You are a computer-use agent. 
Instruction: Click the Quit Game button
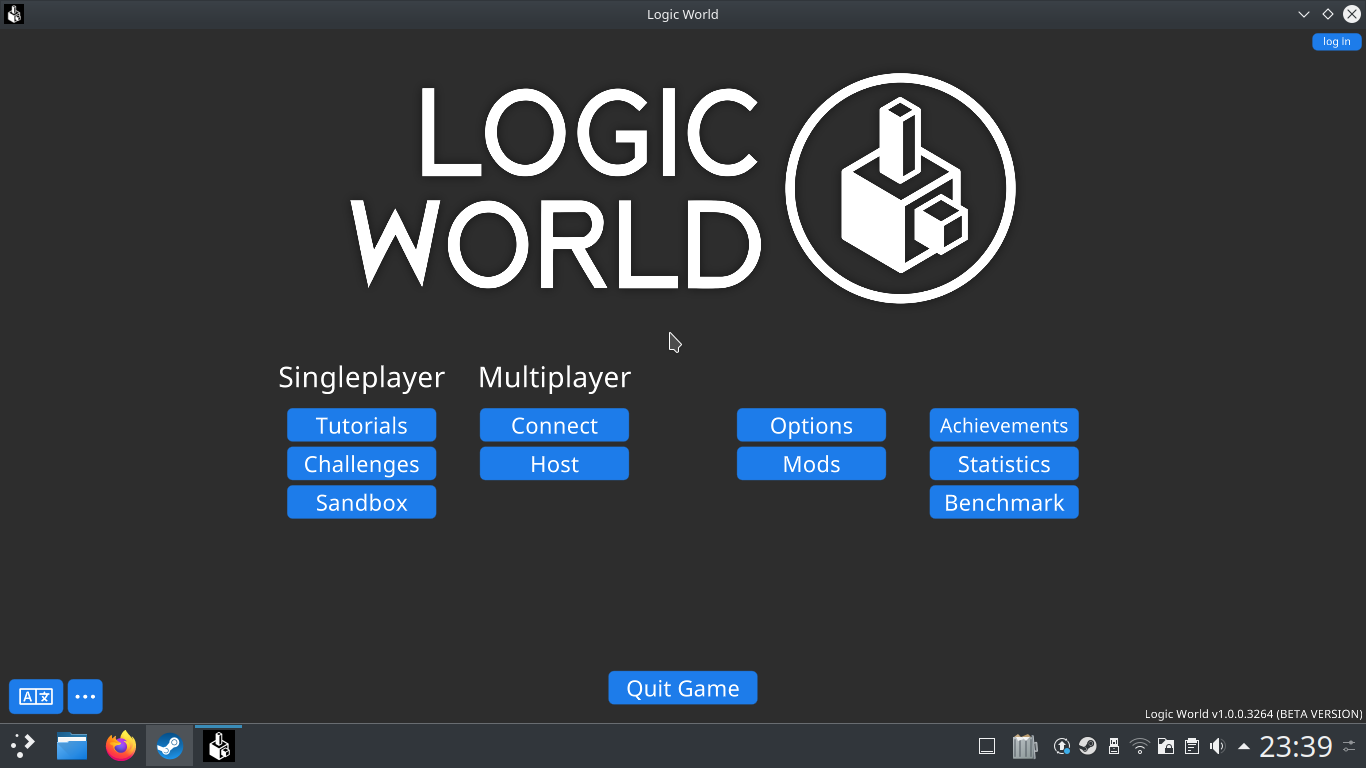tap(683, 688)
